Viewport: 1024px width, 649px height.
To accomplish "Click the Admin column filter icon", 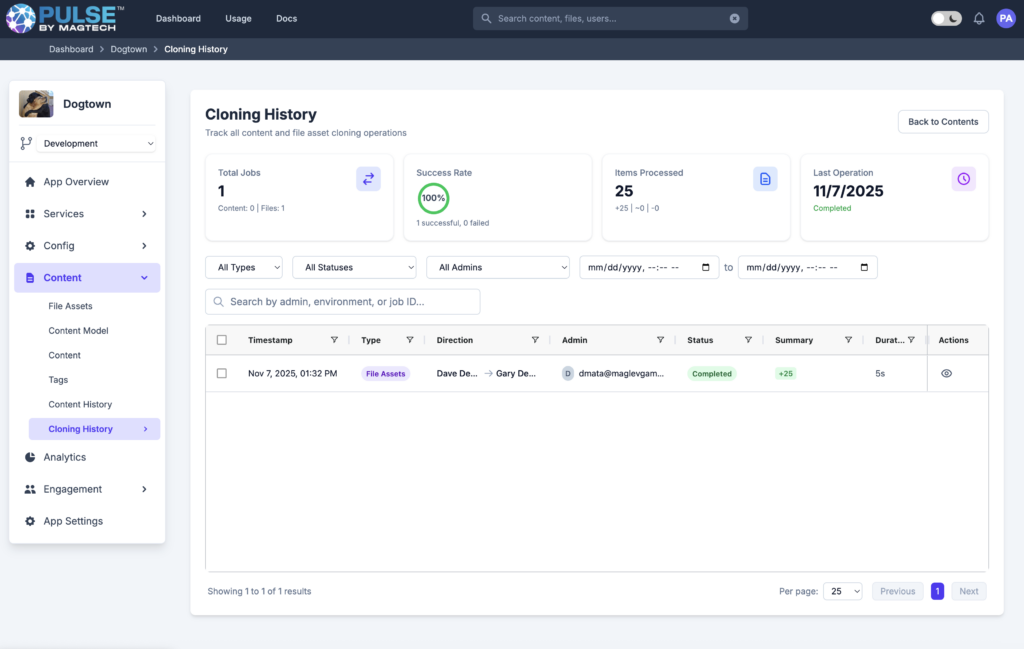I will [x=660, y=340].
